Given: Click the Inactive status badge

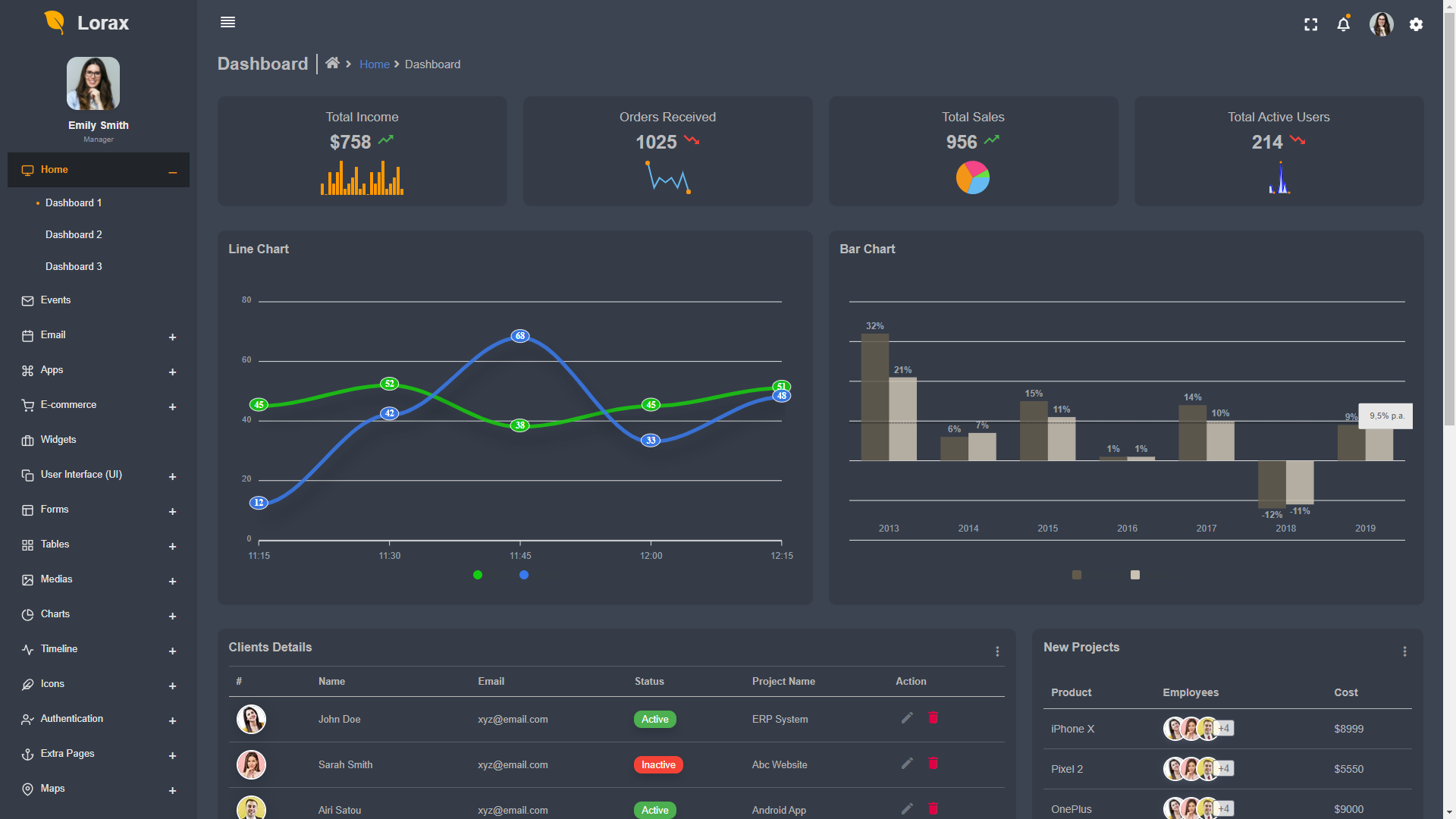Looking at the screenshot, I should point(658,764).
